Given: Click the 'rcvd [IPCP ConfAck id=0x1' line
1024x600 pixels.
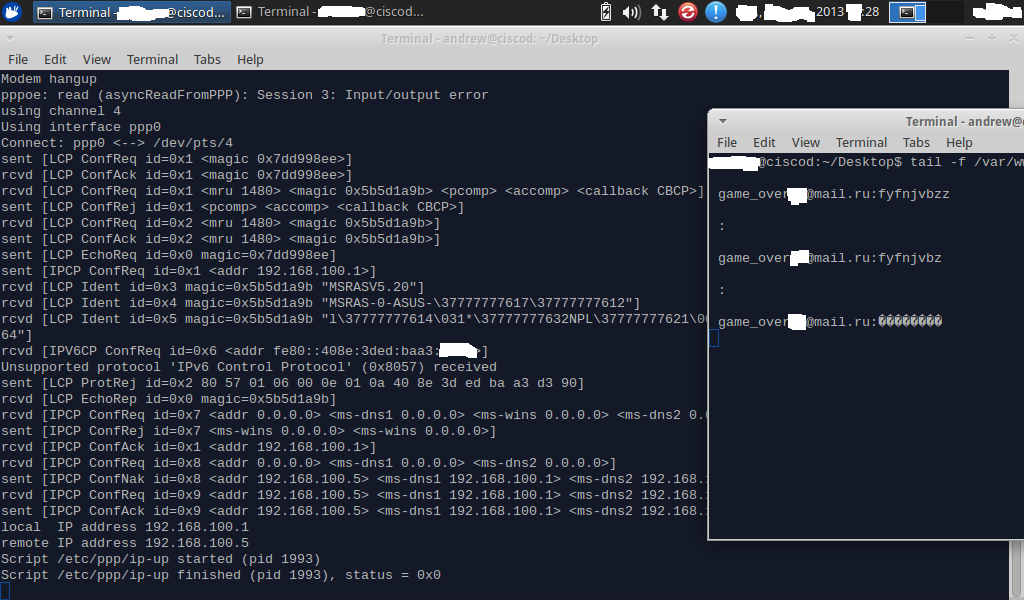Looking at the screenshot, I should tap(189, 447).
